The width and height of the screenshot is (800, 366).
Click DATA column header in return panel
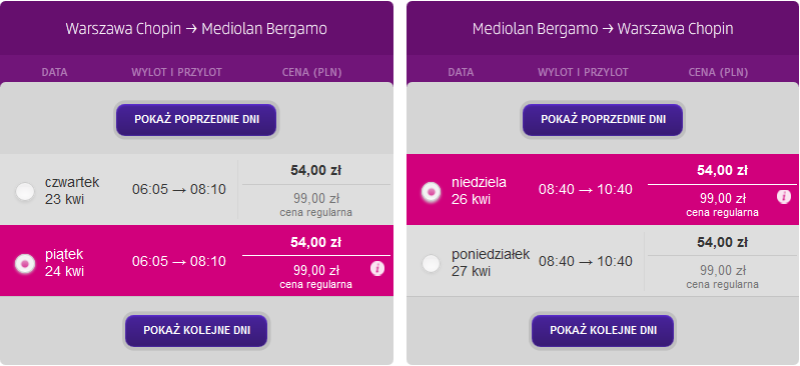point(461,72)
